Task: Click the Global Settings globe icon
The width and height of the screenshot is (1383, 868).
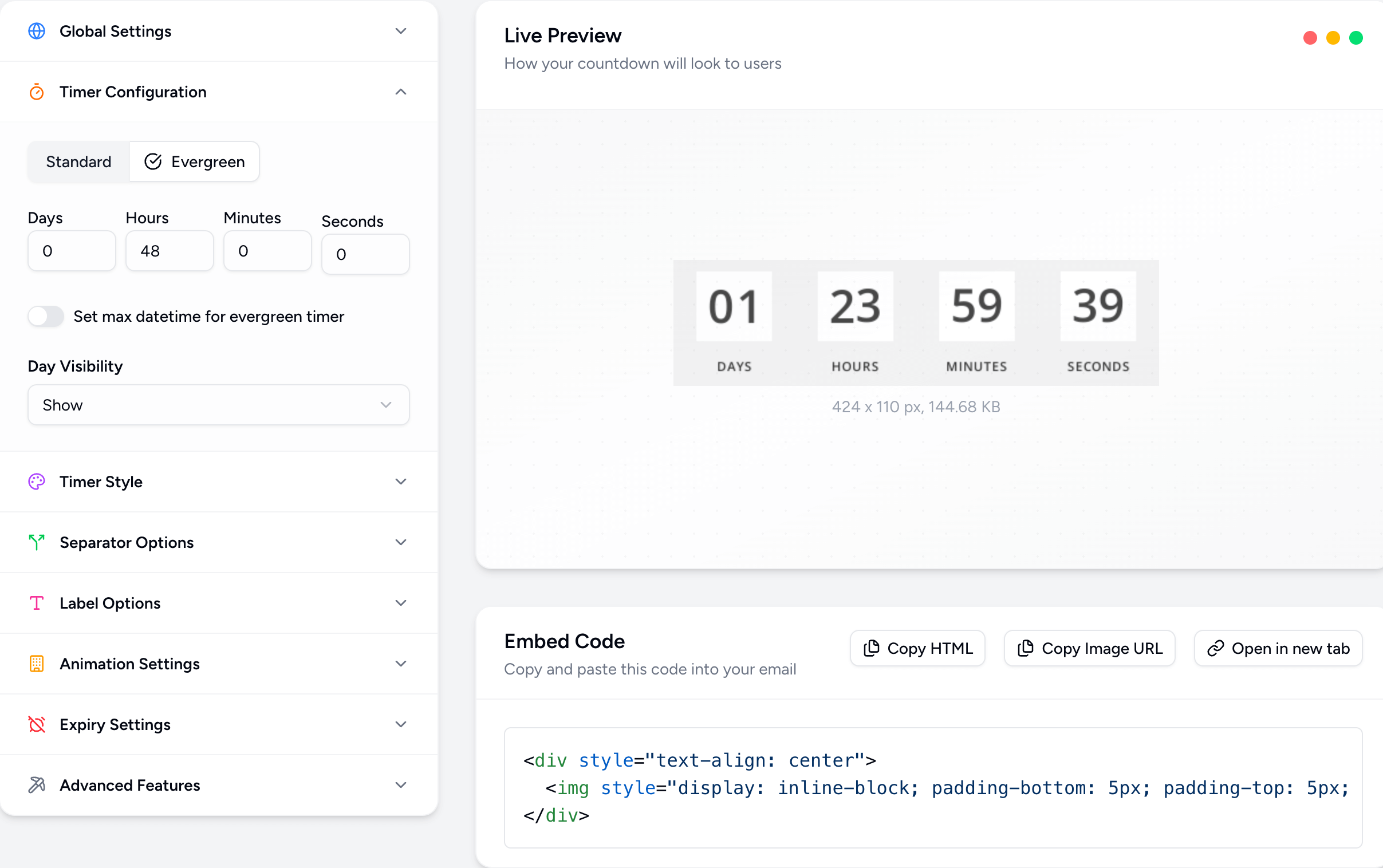Action: tap(37, 31)
